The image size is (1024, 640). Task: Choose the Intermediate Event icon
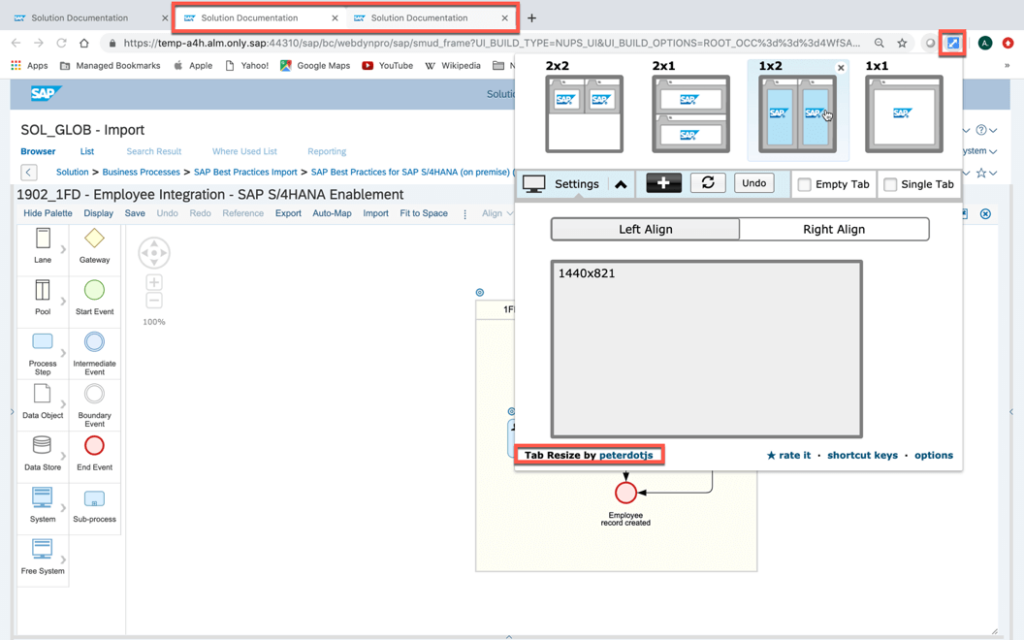click(94, 342)
